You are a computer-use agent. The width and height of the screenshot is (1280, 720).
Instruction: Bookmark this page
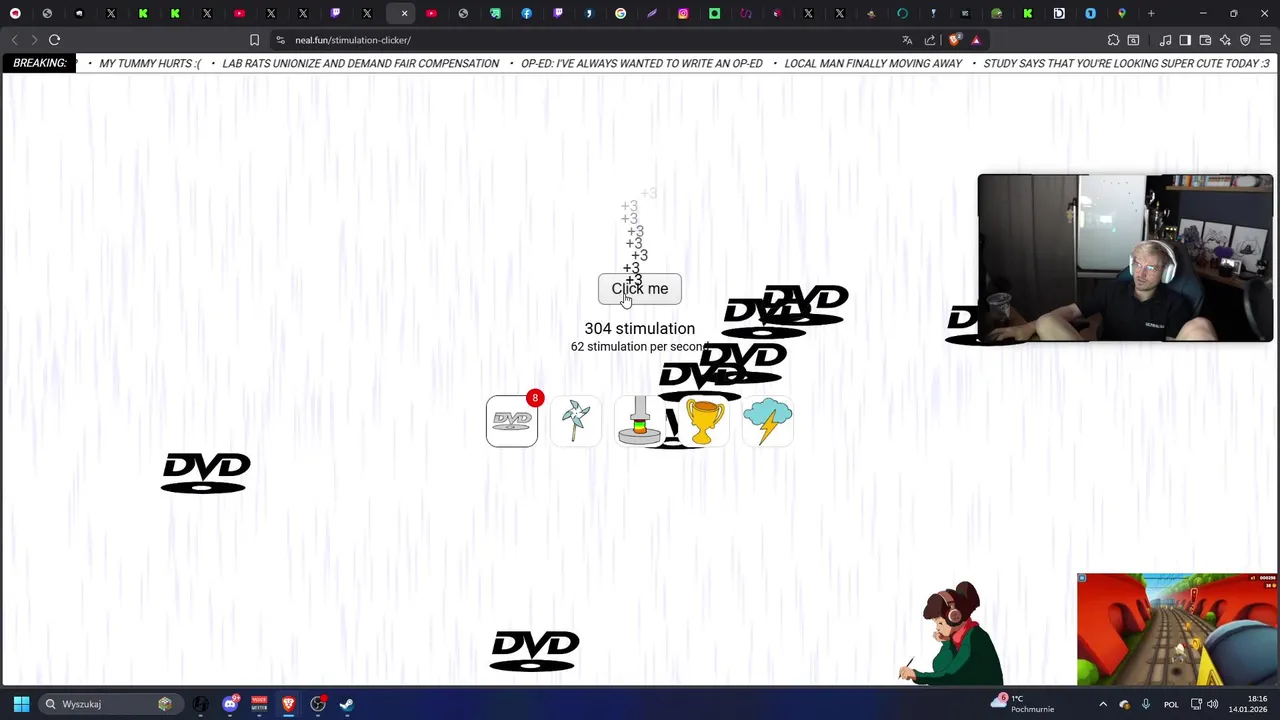click(254, 40)
